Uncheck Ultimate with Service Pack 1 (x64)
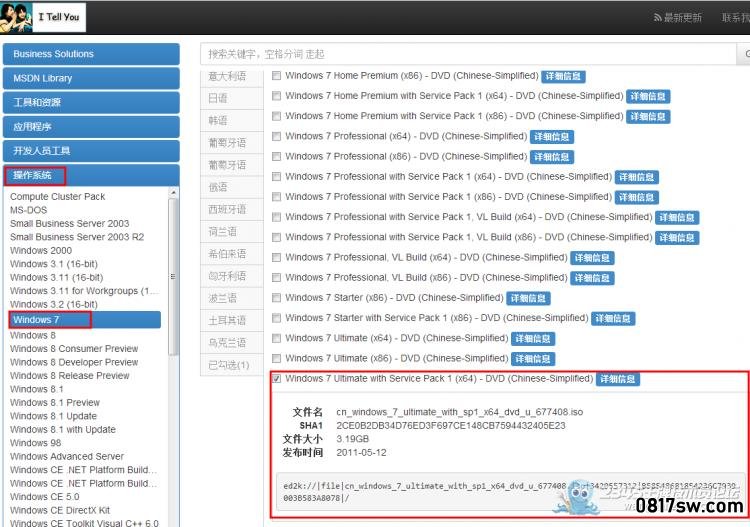Screen dimensions: 750x527 [x=276, y=378]
